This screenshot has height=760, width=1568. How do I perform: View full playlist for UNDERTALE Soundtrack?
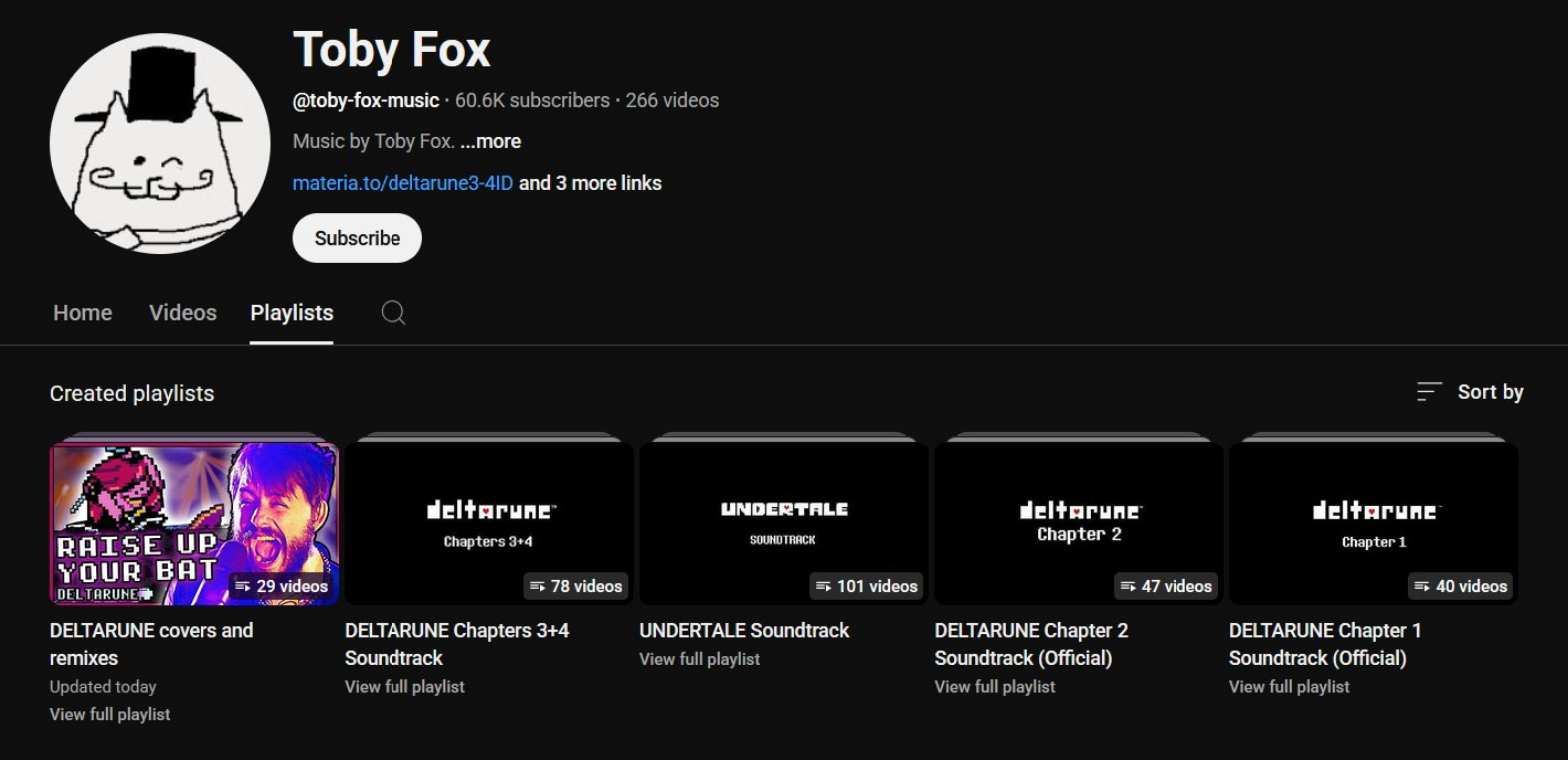(700, 659)
